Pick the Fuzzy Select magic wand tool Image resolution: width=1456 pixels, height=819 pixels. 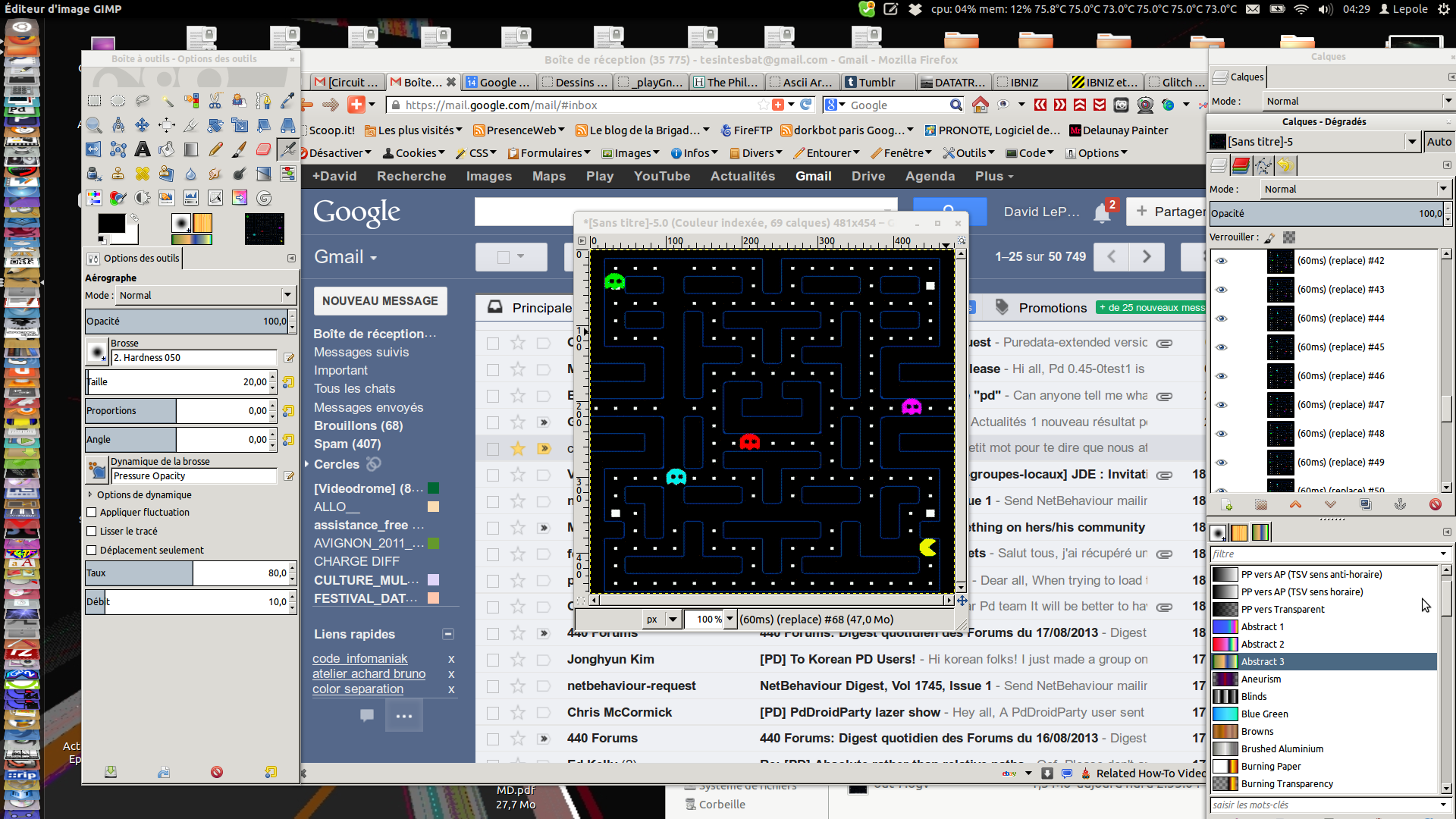[167, 101]
